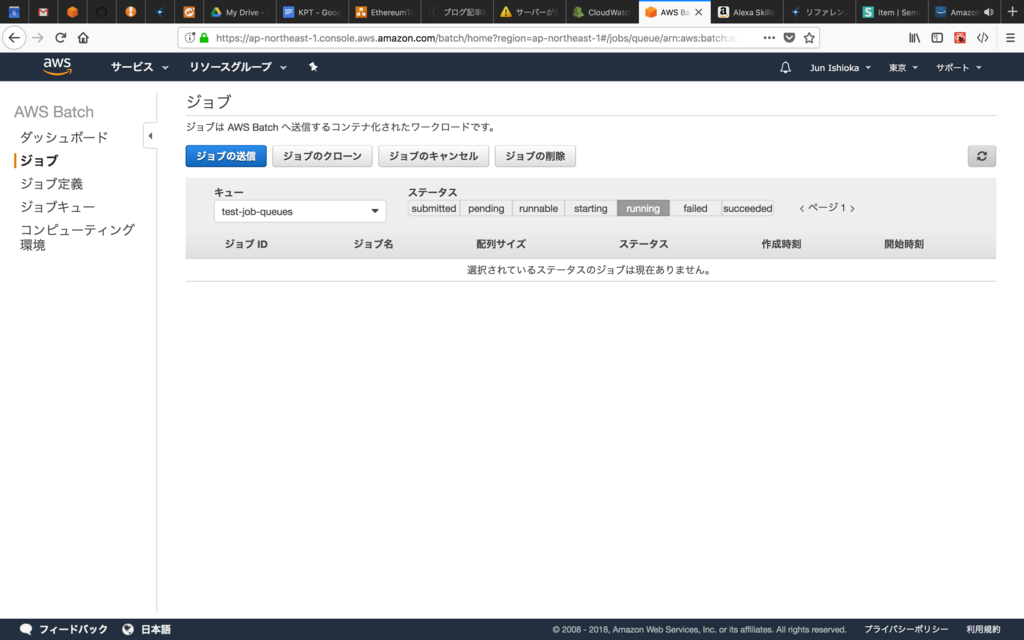Open the browser library icon
The width and height of the screenshot is (1024, 640).
click(914, 38)
